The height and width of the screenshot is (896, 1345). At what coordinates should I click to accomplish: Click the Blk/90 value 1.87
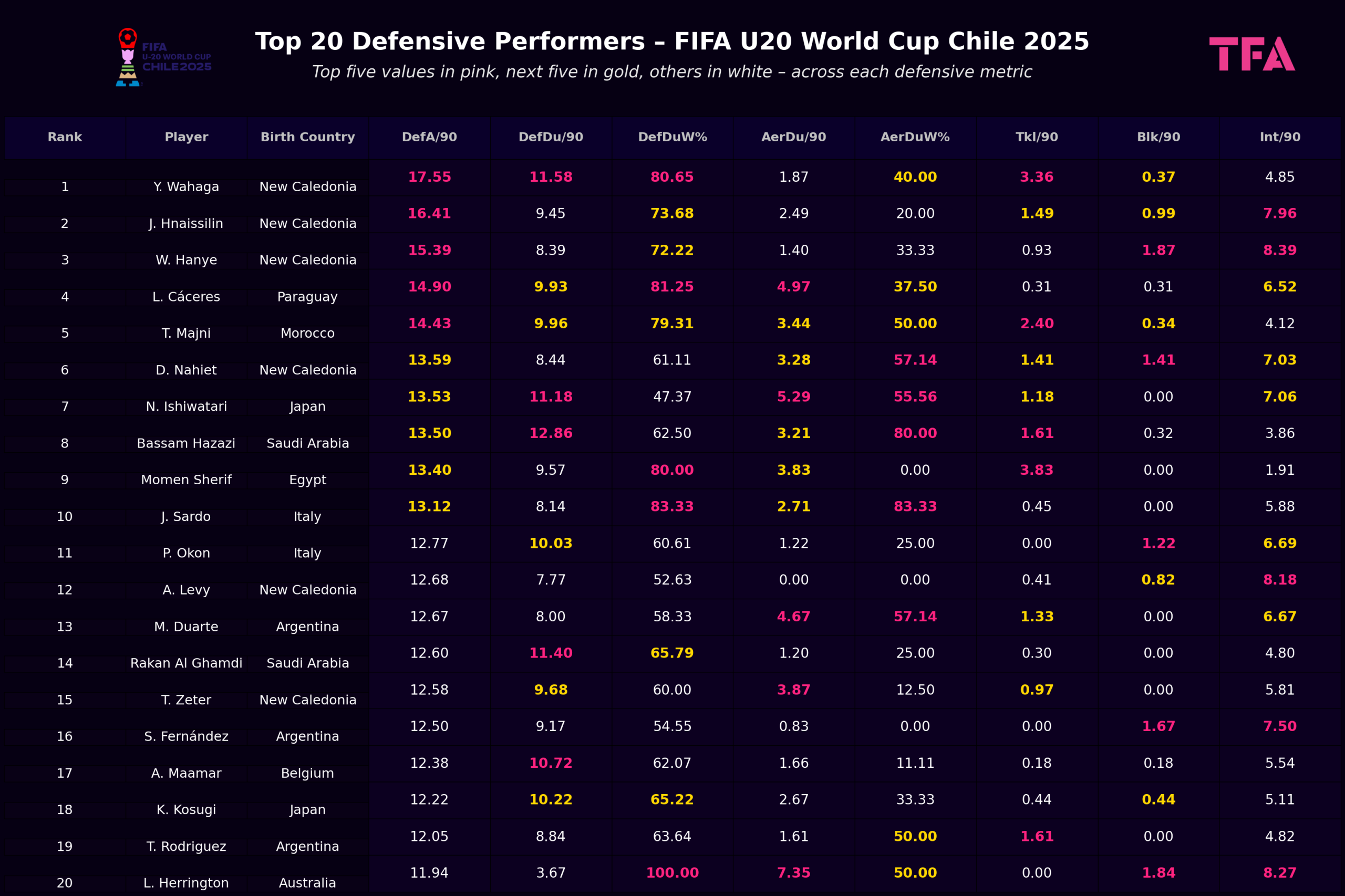[1158, 251]
